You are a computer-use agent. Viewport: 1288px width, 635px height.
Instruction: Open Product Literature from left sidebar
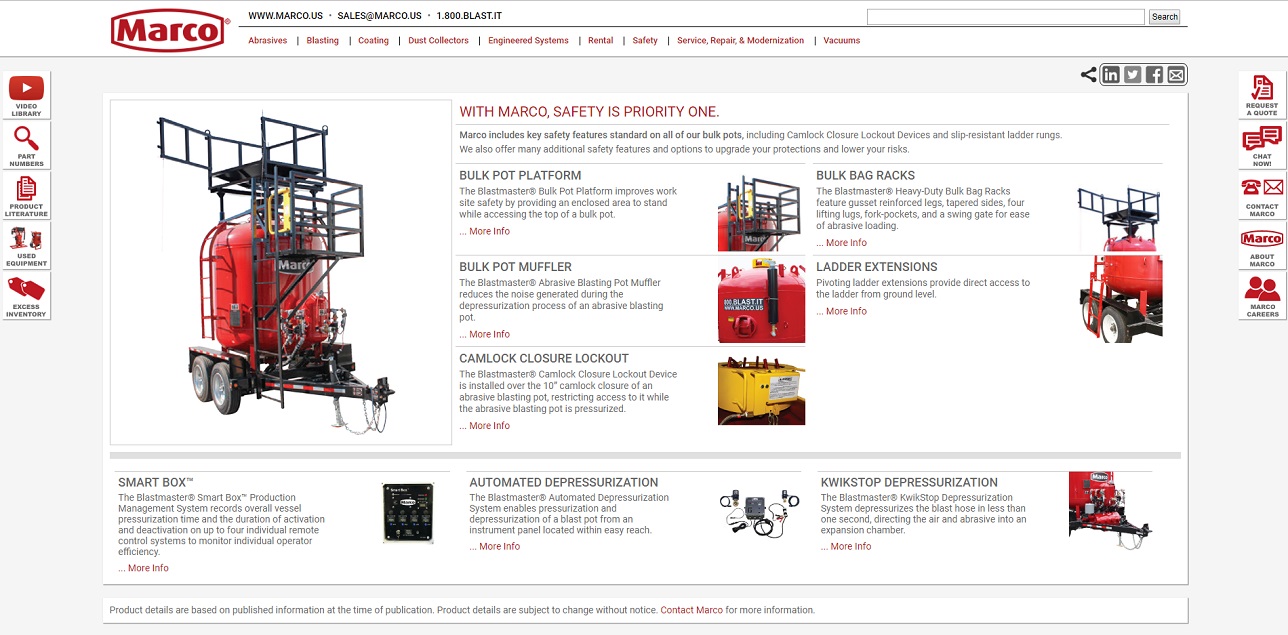click(26, 195)
